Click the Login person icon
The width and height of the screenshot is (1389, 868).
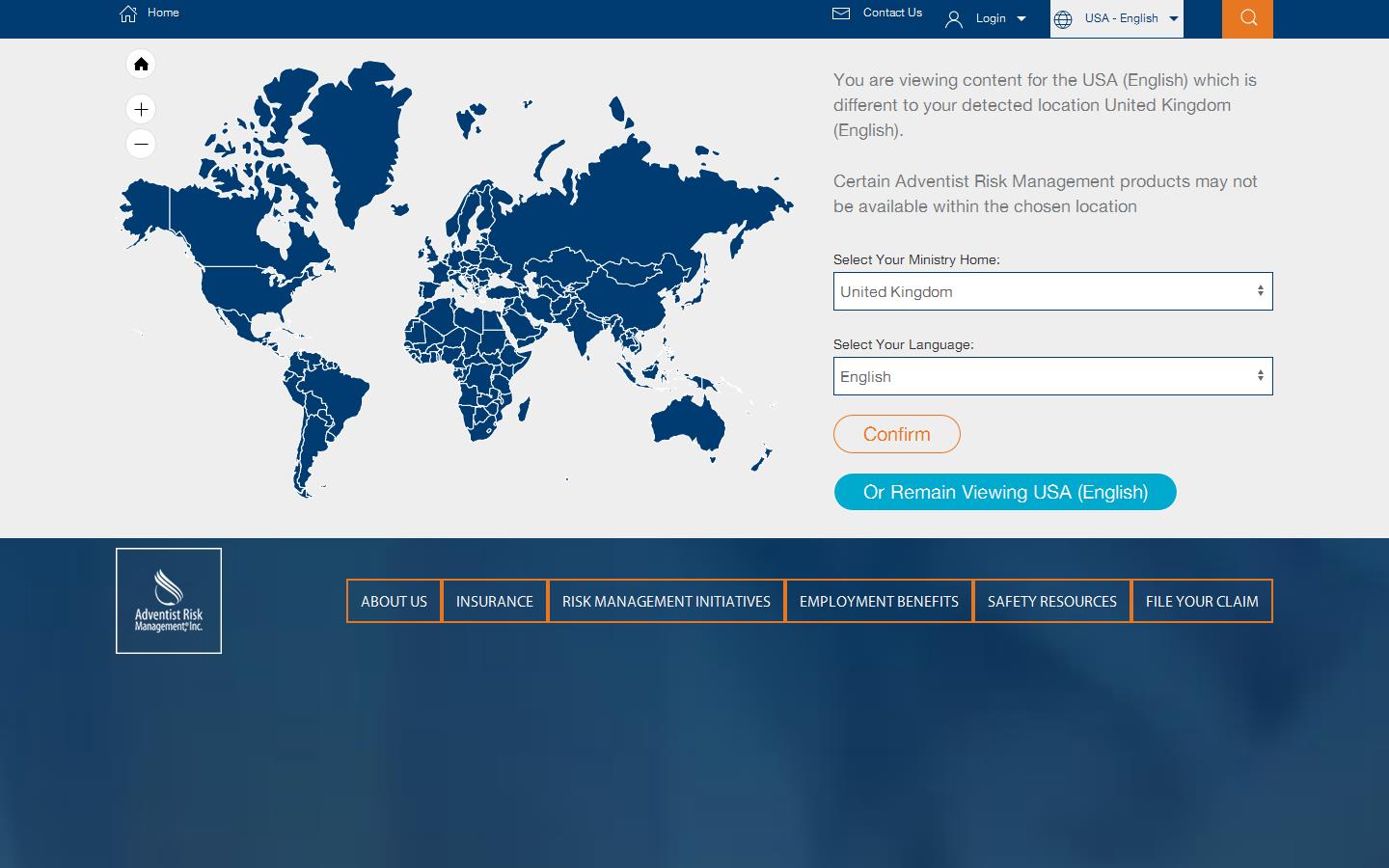pos(954,18)
